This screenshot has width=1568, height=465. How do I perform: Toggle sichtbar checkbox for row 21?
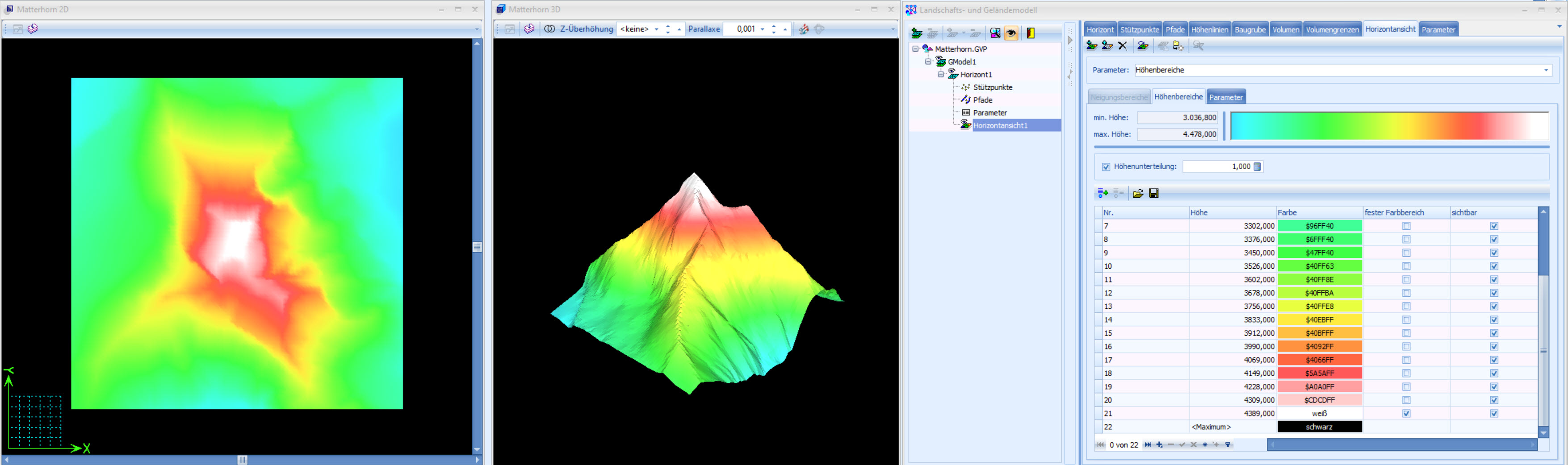(x=1494, y=413)
